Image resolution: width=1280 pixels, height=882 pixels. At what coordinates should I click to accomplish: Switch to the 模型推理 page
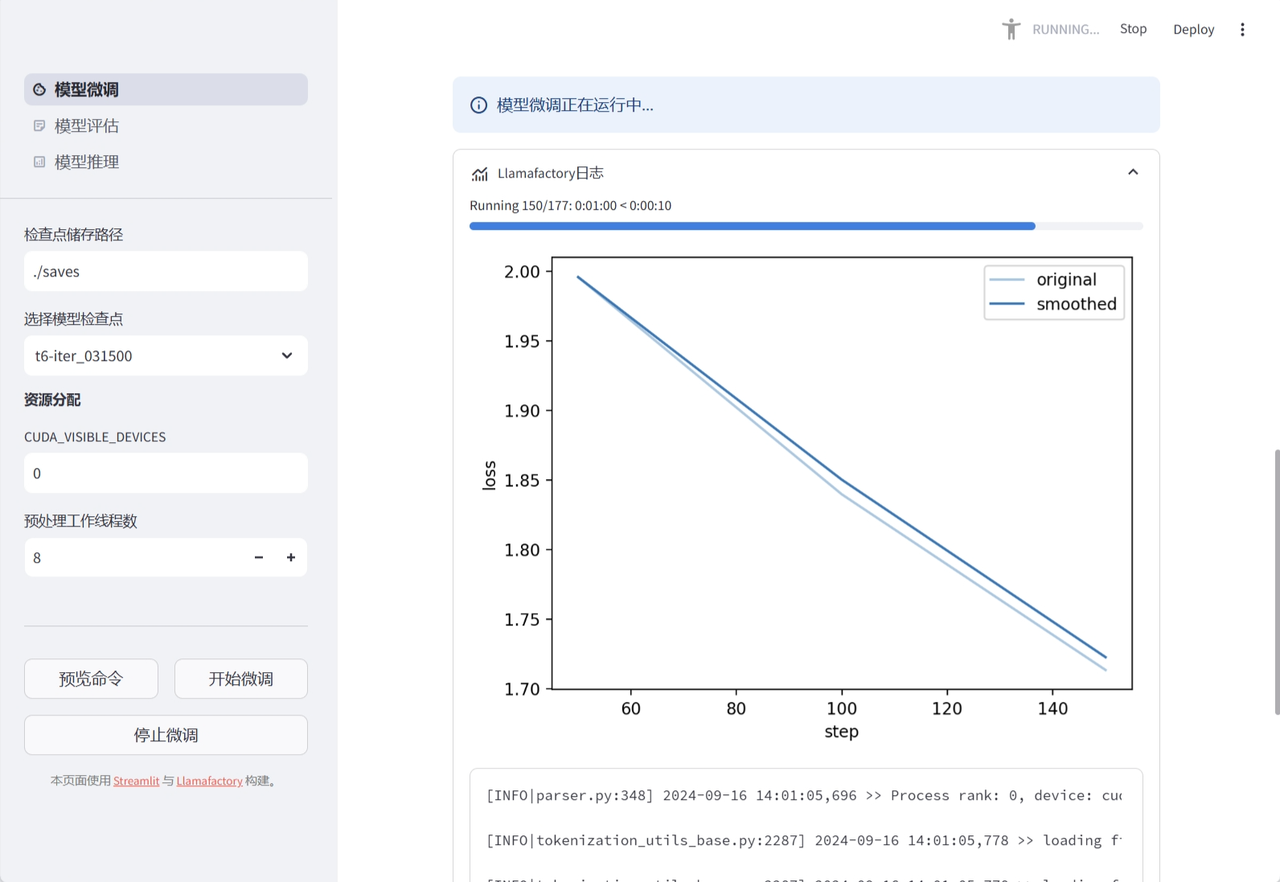click(87, 162)
